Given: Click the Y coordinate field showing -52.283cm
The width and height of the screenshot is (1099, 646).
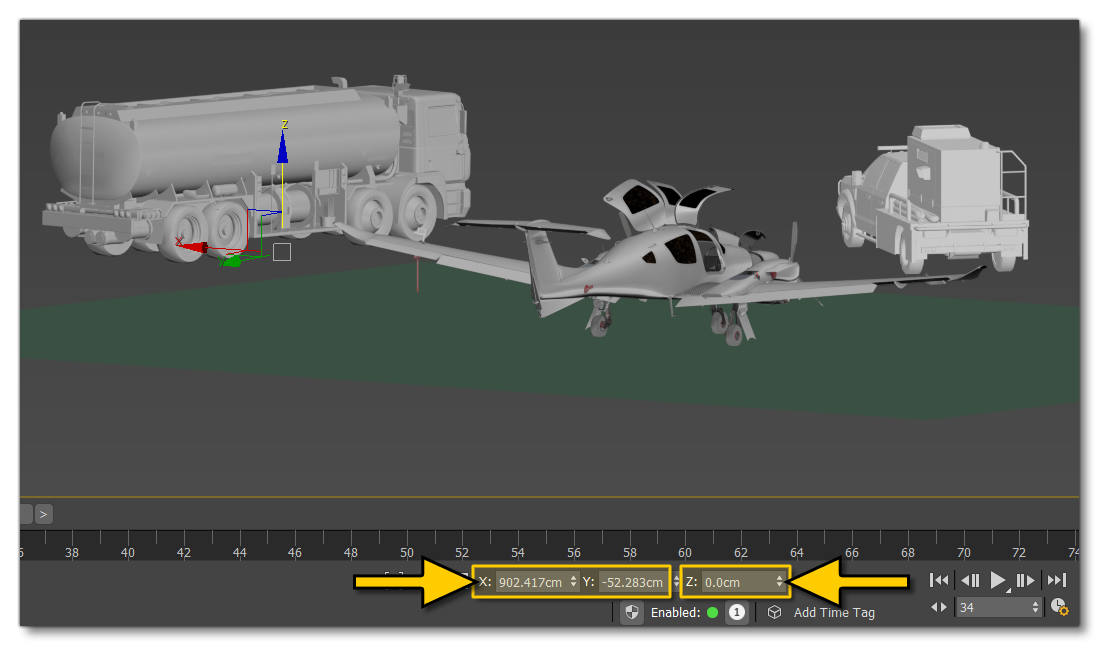Looking at the screenshot, I should pyautogui.click(x=632, y=582).
